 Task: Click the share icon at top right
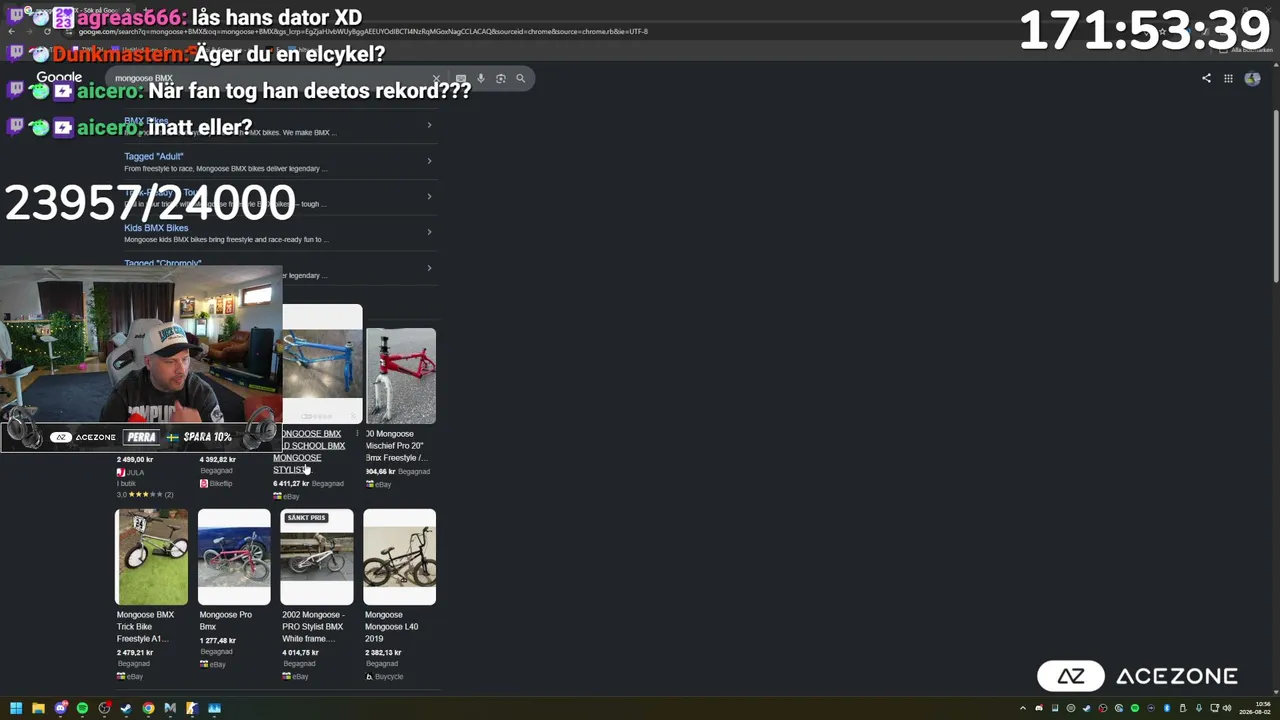(1206, 78)
